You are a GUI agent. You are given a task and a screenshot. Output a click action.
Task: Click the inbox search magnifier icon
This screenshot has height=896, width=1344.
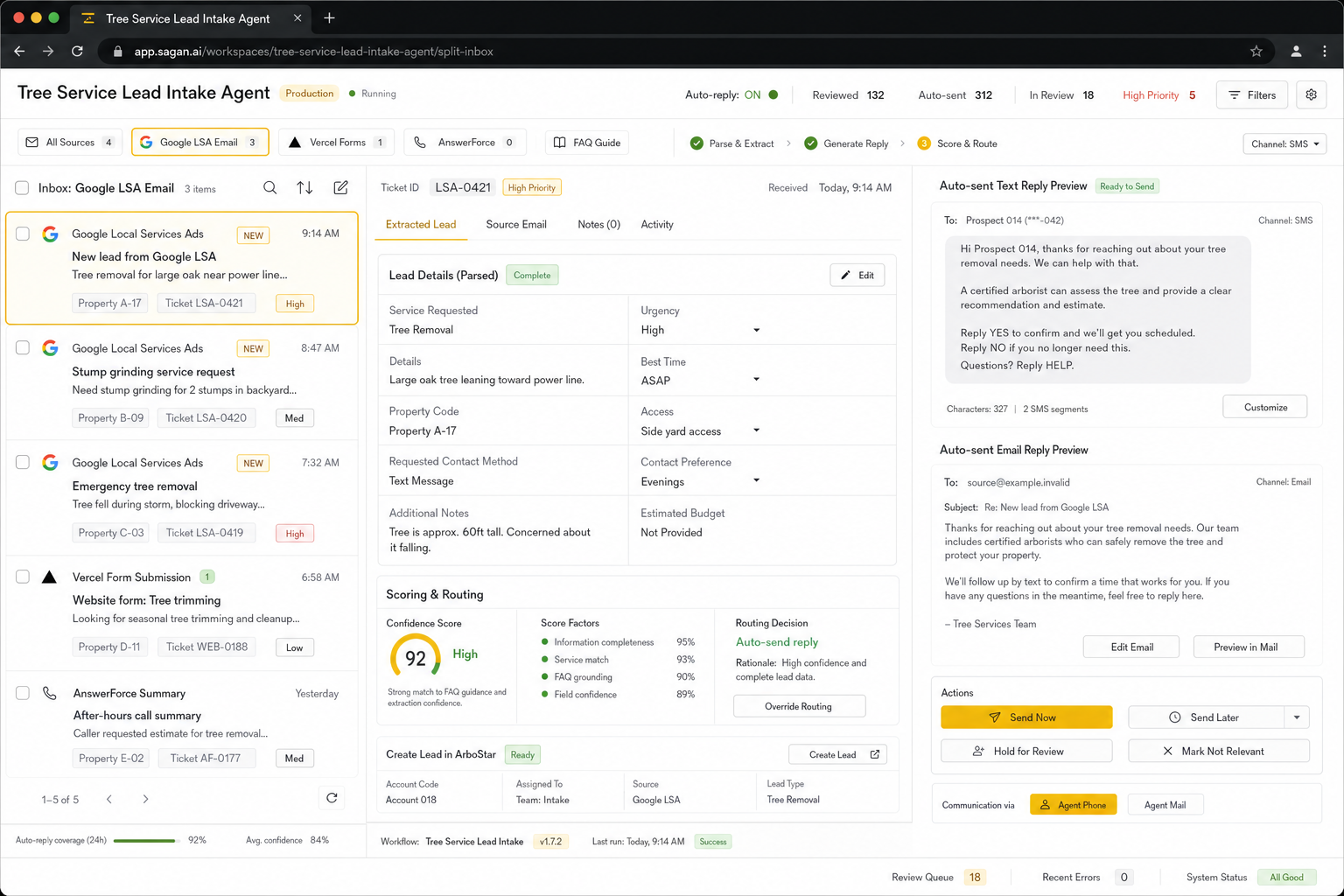pos(270,188)
